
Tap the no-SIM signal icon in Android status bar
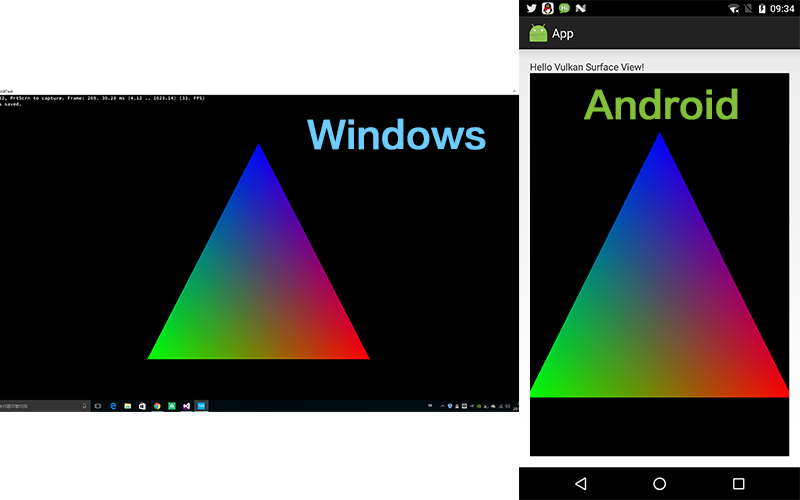[x=748, y=8]
